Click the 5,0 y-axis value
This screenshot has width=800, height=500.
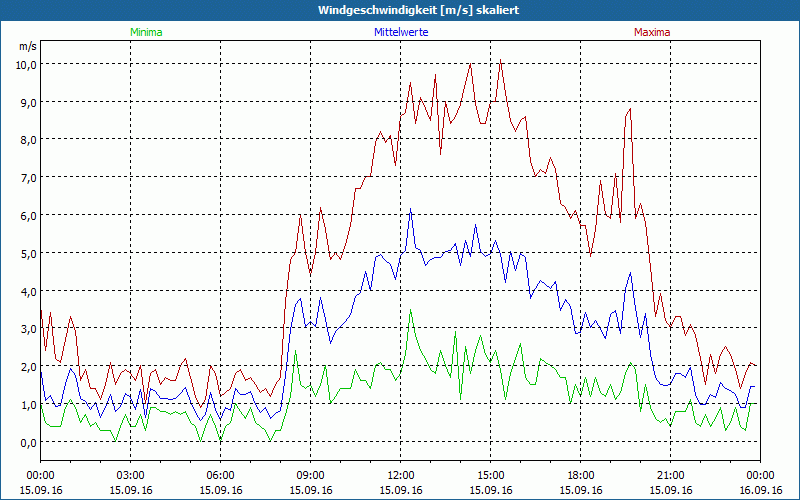click(x=29, y=254)
